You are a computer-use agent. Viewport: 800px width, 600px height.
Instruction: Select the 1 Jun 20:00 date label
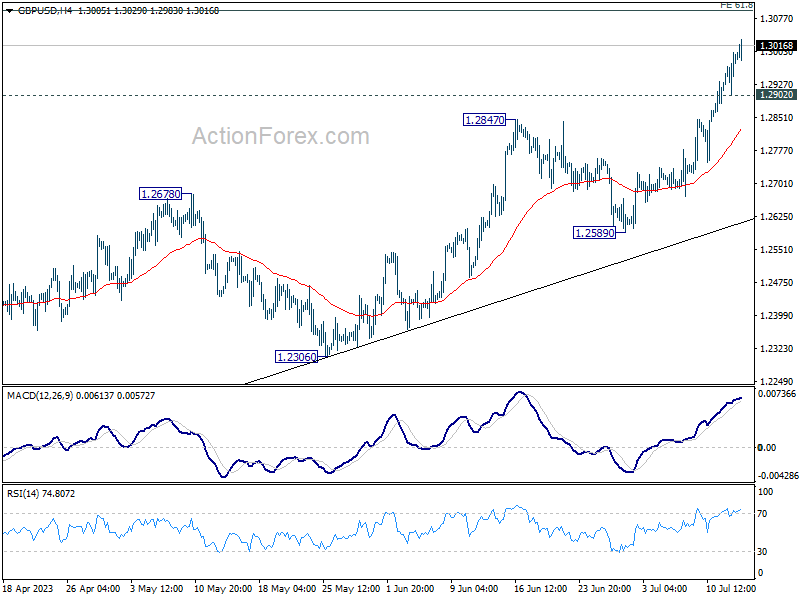[410, 589]
